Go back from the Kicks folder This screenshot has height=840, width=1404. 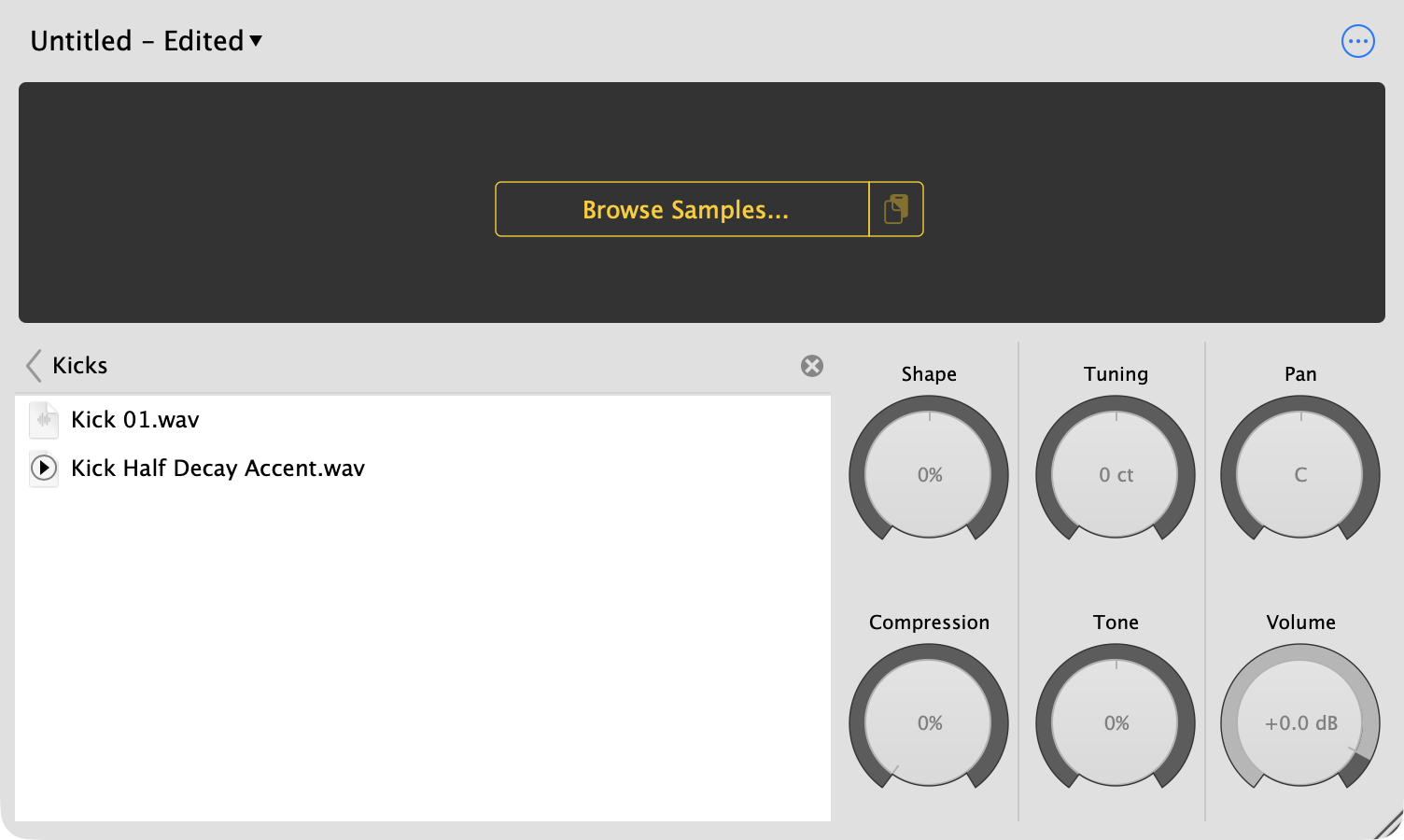click(x=34, y=366)
